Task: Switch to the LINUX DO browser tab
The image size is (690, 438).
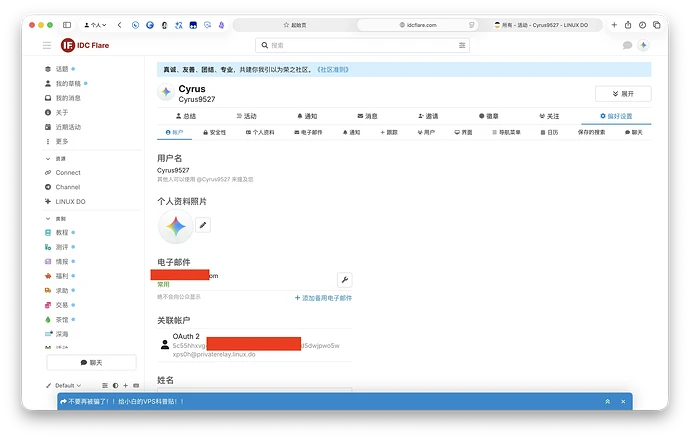Action: 542,25
